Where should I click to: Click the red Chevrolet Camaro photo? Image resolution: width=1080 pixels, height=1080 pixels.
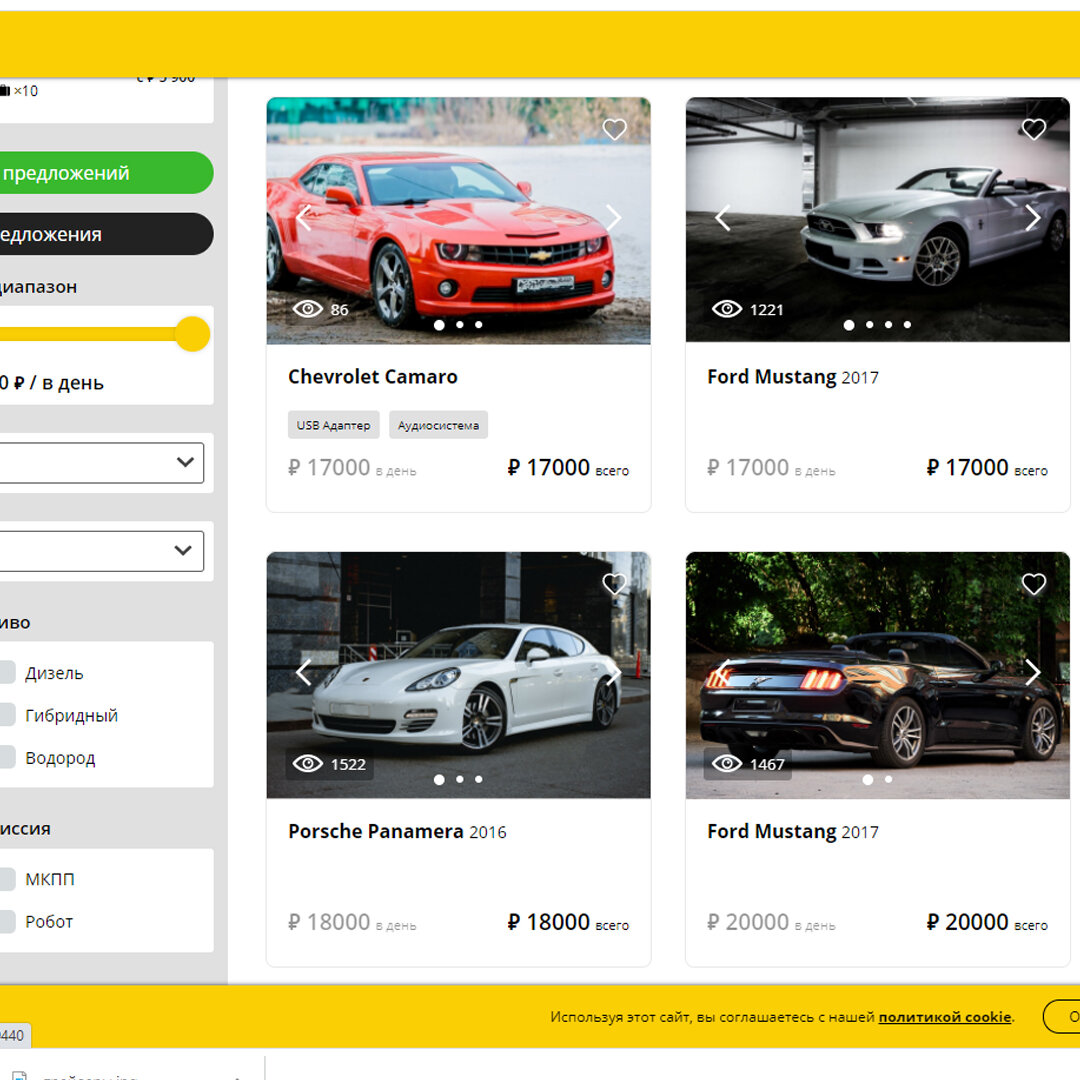pyautogui.click(x=458, y=220)
